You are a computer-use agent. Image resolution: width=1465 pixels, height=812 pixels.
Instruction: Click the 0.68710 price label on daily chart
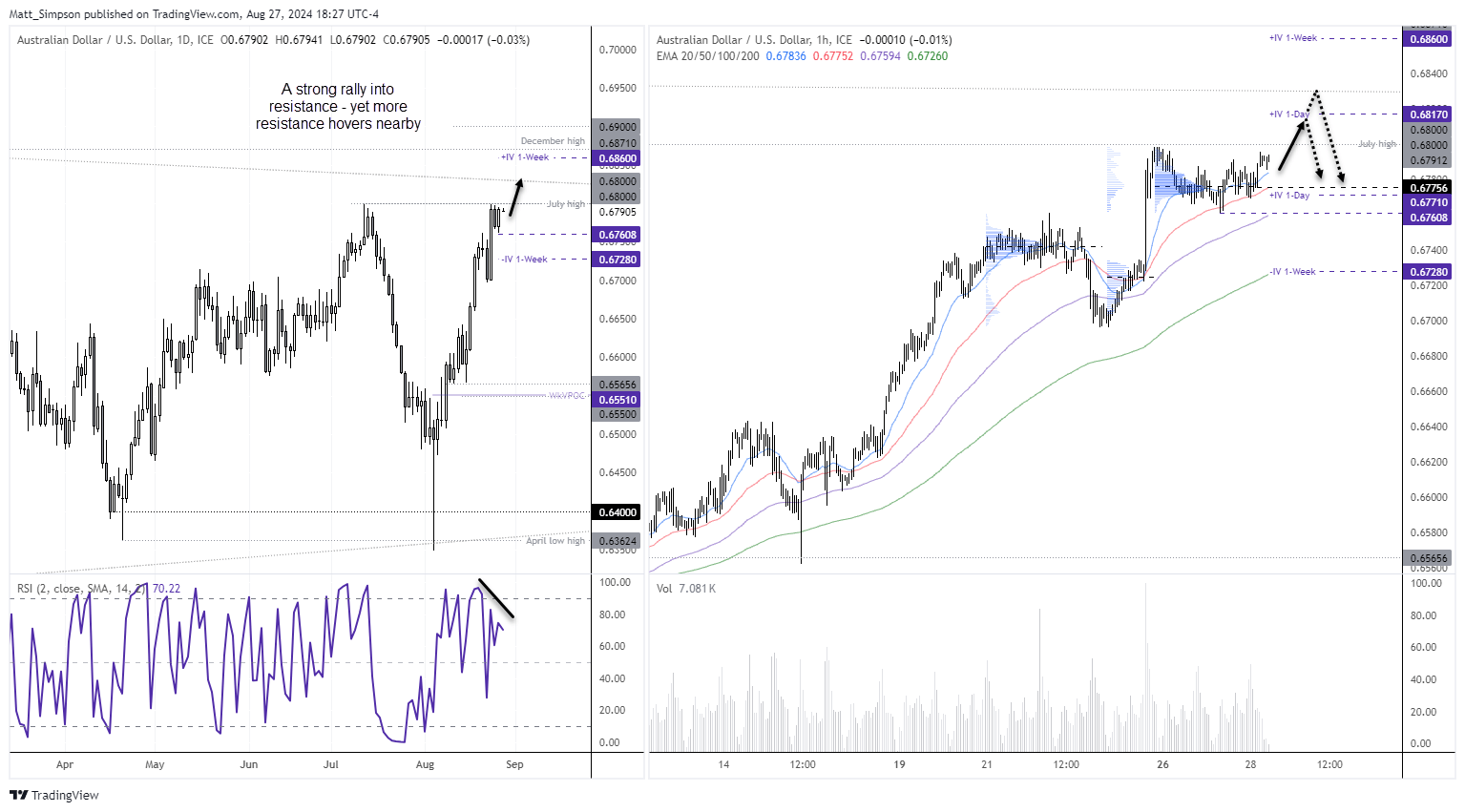(617, 143)
